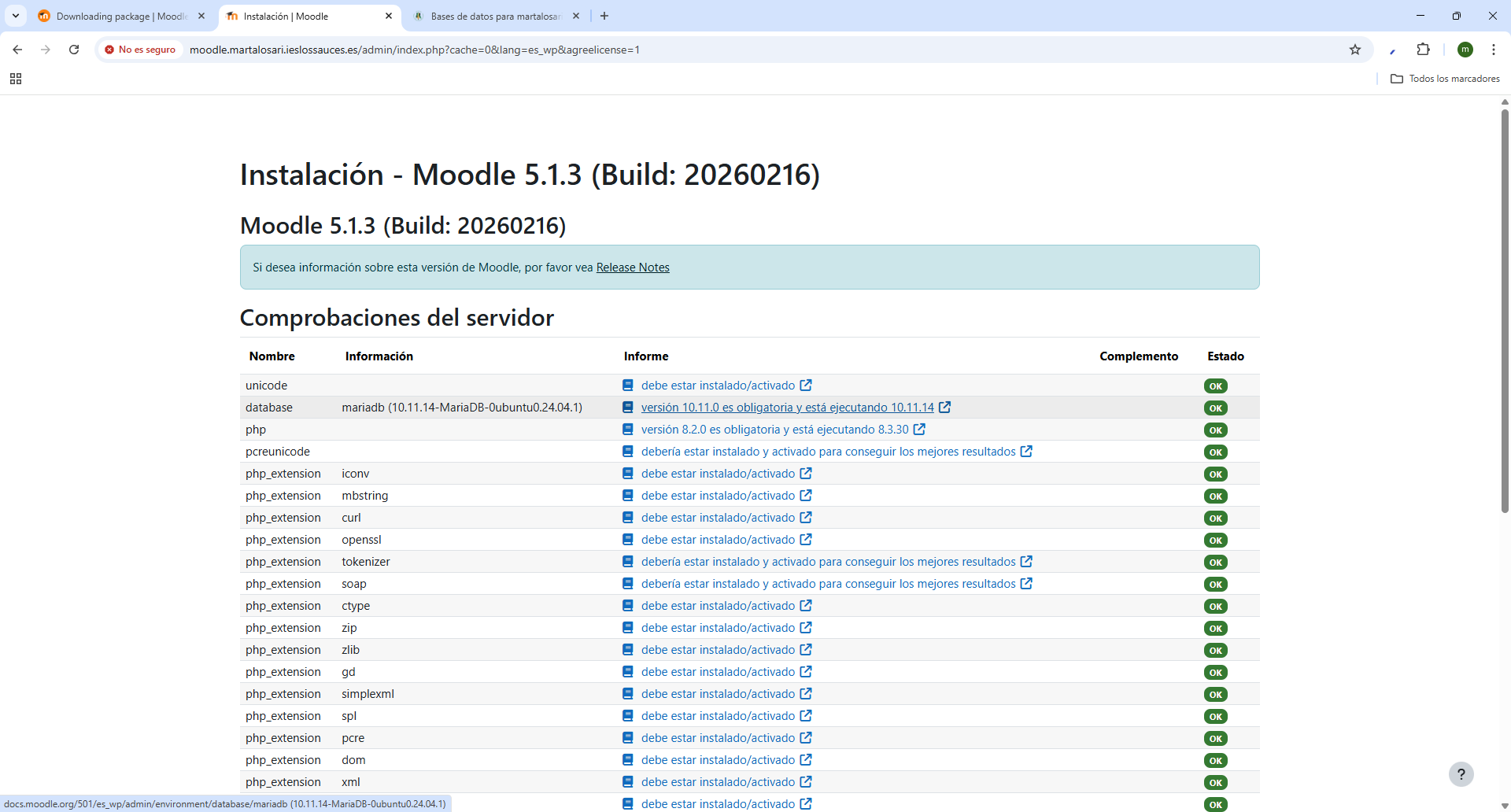Open the dom extension report link
Viewport: 1511px width, 812px height.
[x=718, y=760]
